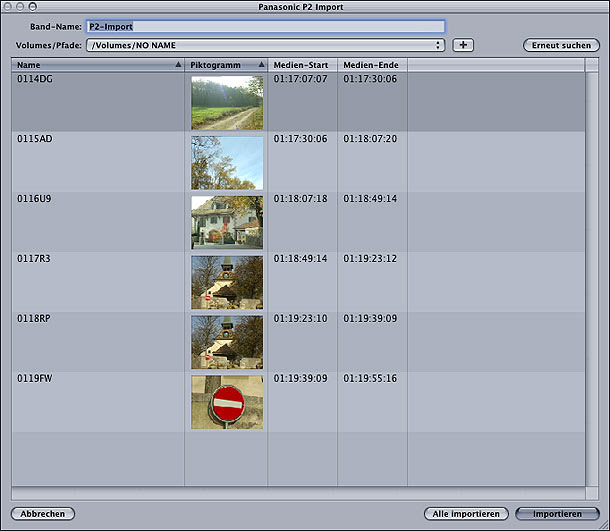Viewport: 610px width, 531px height.
Task: Select the thumbnail of clip 0118RP
Action: 227,342
